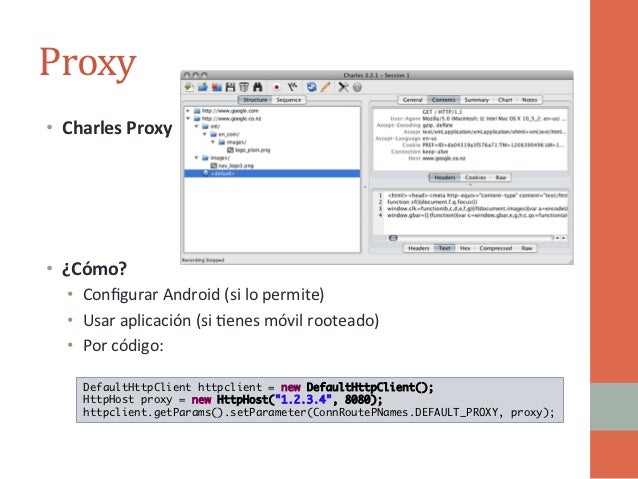
Task: Toggle throttling with the icon beside Record
Action: [292, 87]
